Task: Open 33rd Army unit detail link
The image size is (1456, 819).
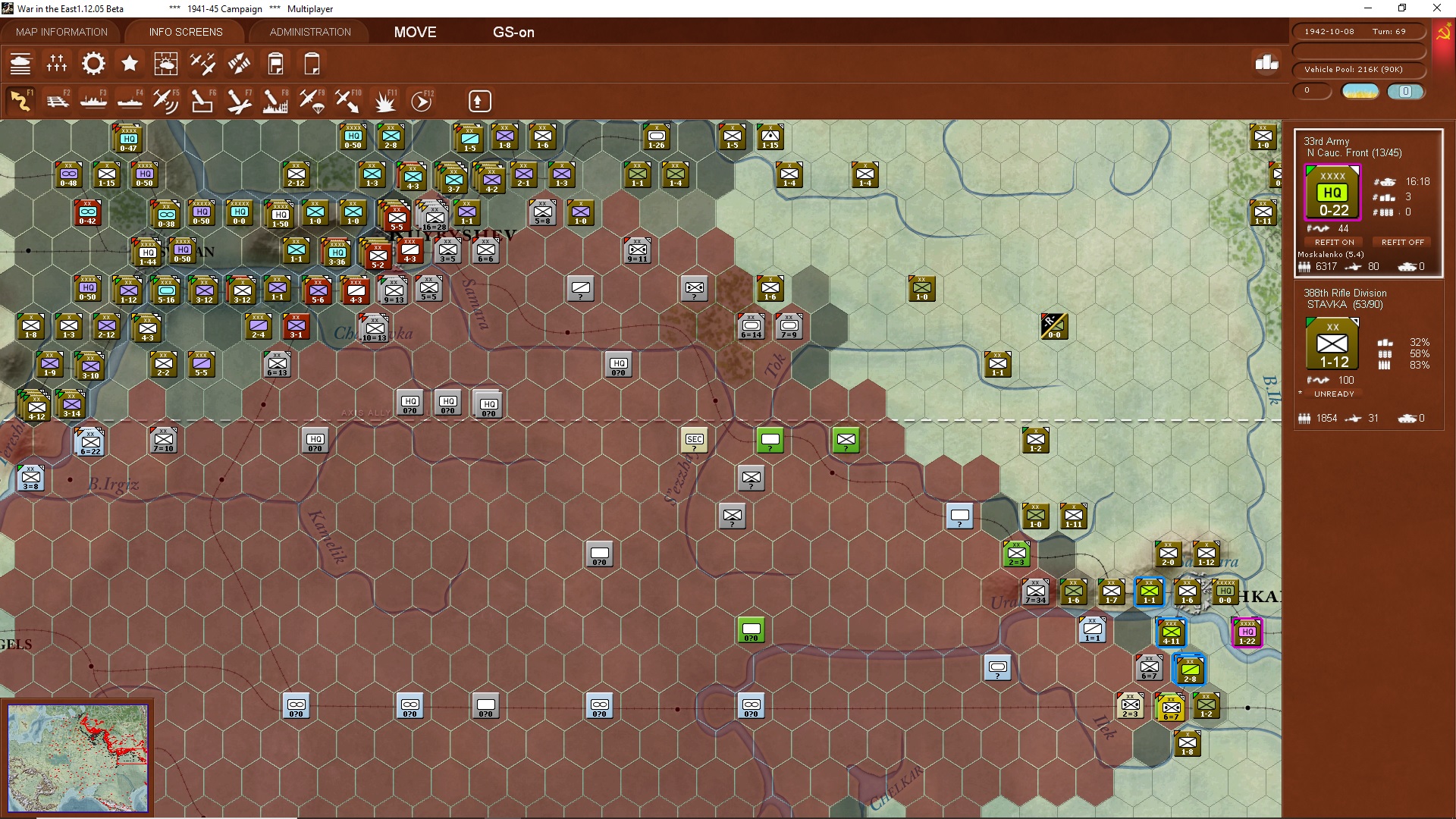Action: point(1326,141)
